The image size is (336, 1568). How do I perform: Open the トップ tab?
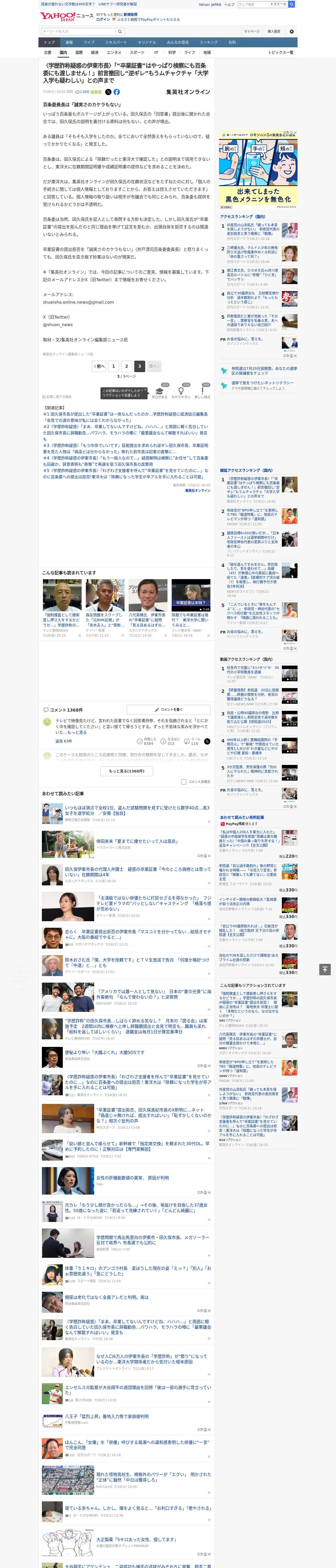49,42
